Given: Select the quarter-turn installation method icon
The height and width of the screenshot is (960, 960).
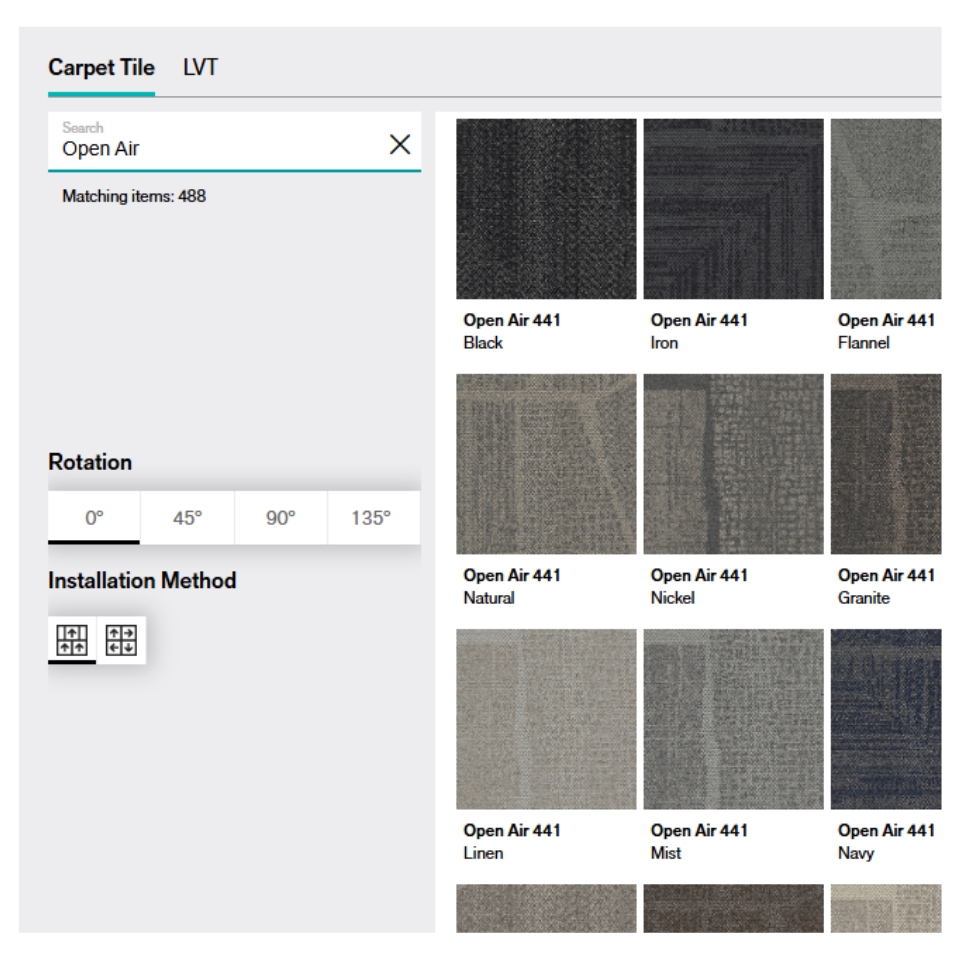Looking at the screenshot, I should click(122, 638).
